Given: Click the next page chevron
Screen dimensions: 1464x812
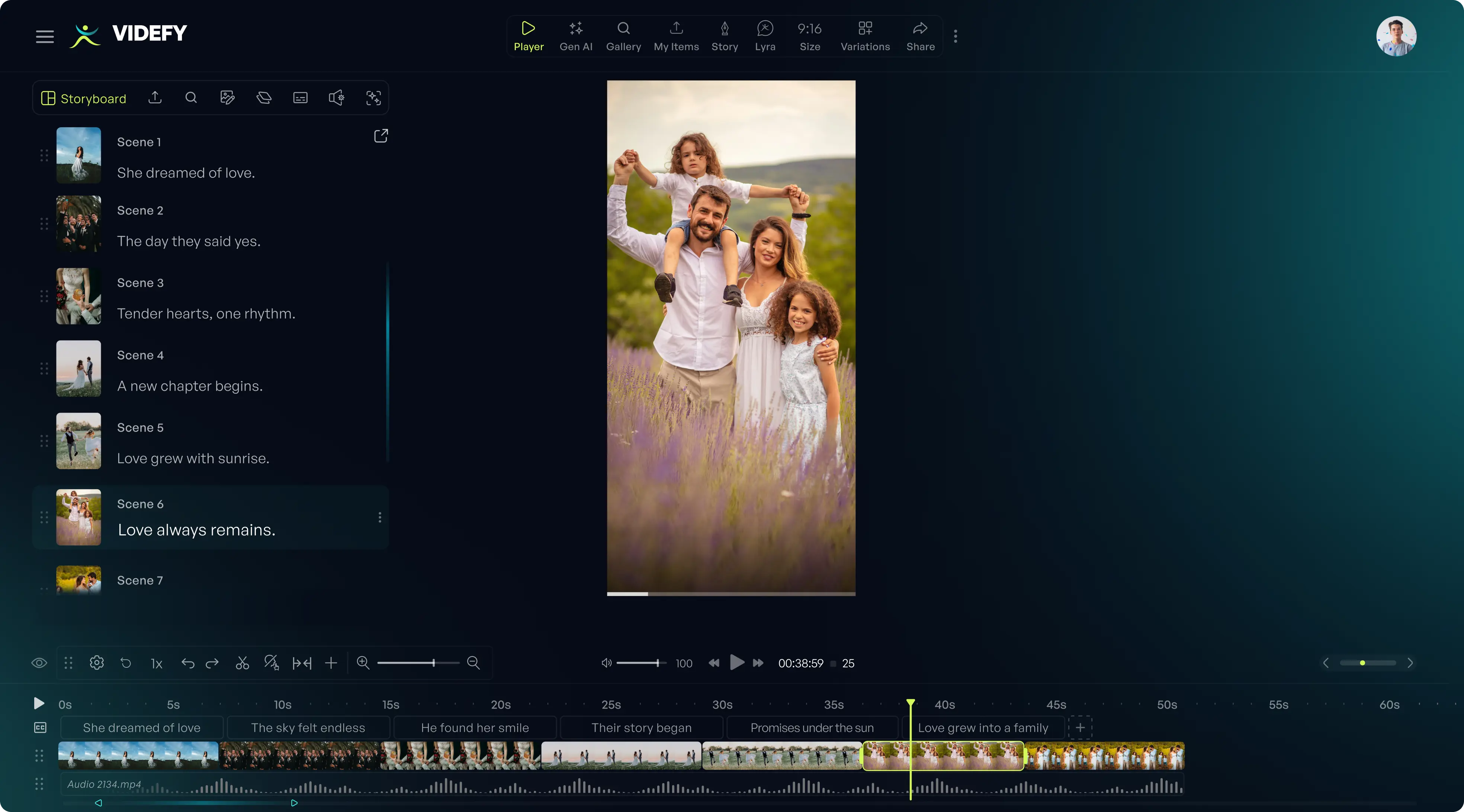Looking at the screenshot, I should pos(1410,663).
